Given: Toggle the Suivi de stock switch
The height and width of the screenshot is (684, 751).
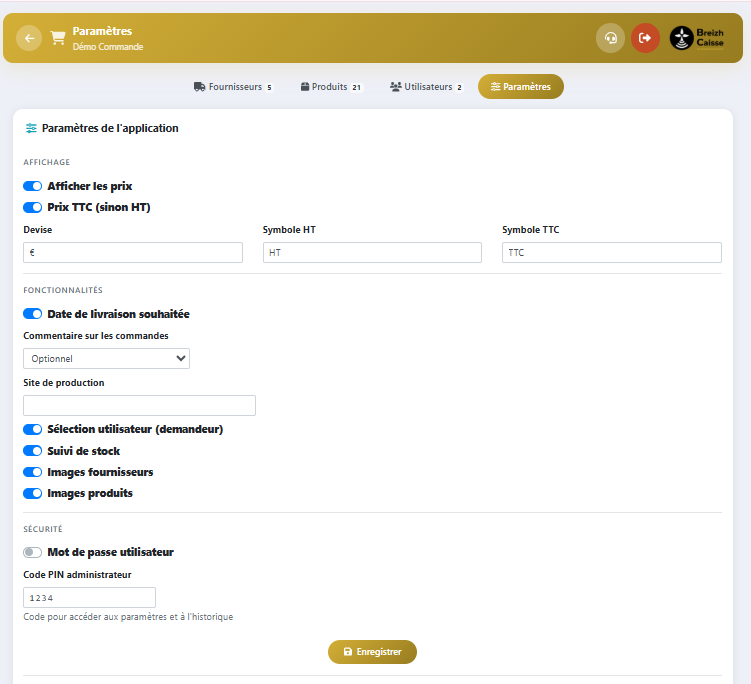Looking at the screenshot, I should 32,451.
